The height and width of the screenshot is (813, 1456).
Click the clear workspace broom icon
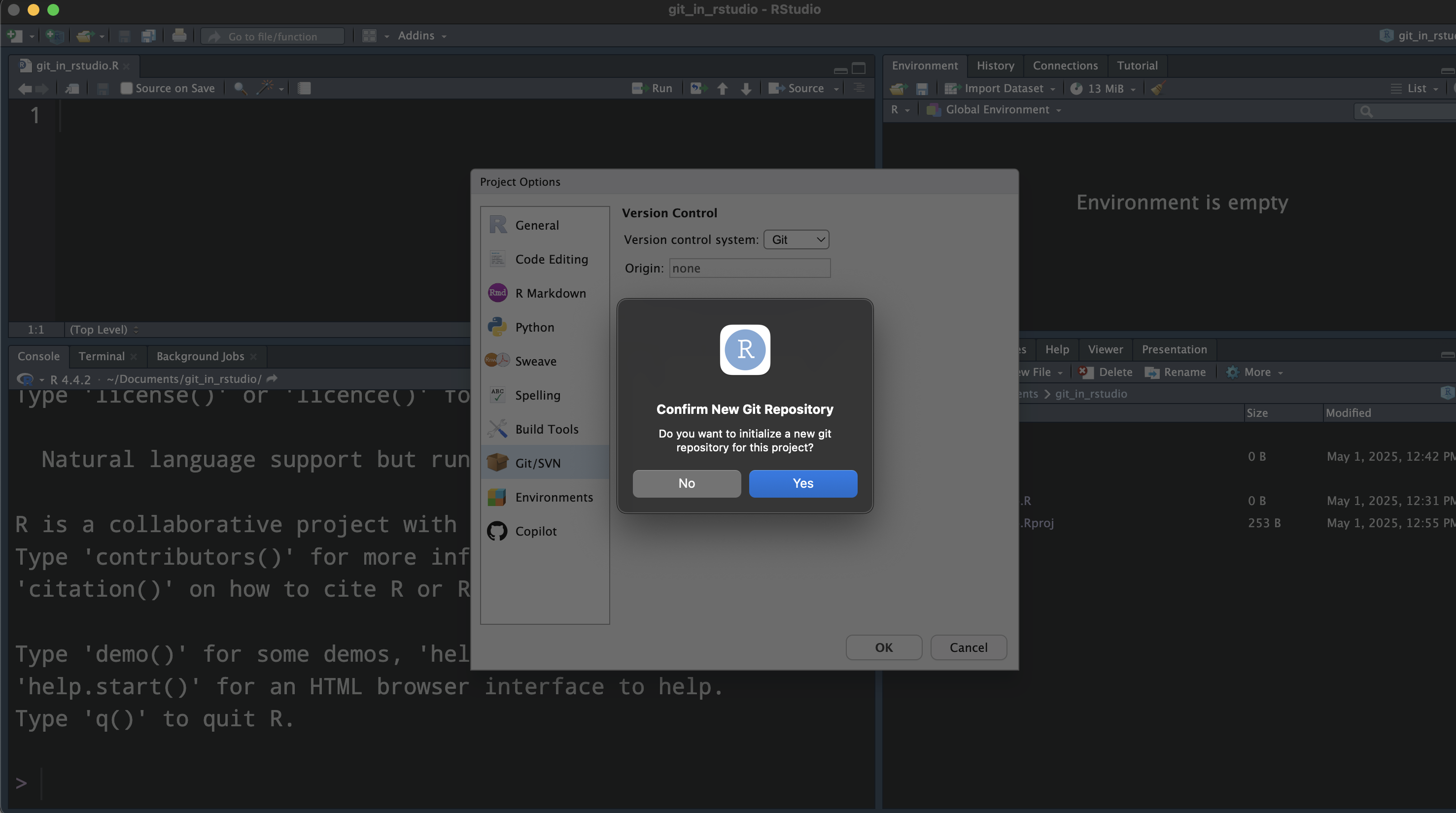coord(1158,88)
